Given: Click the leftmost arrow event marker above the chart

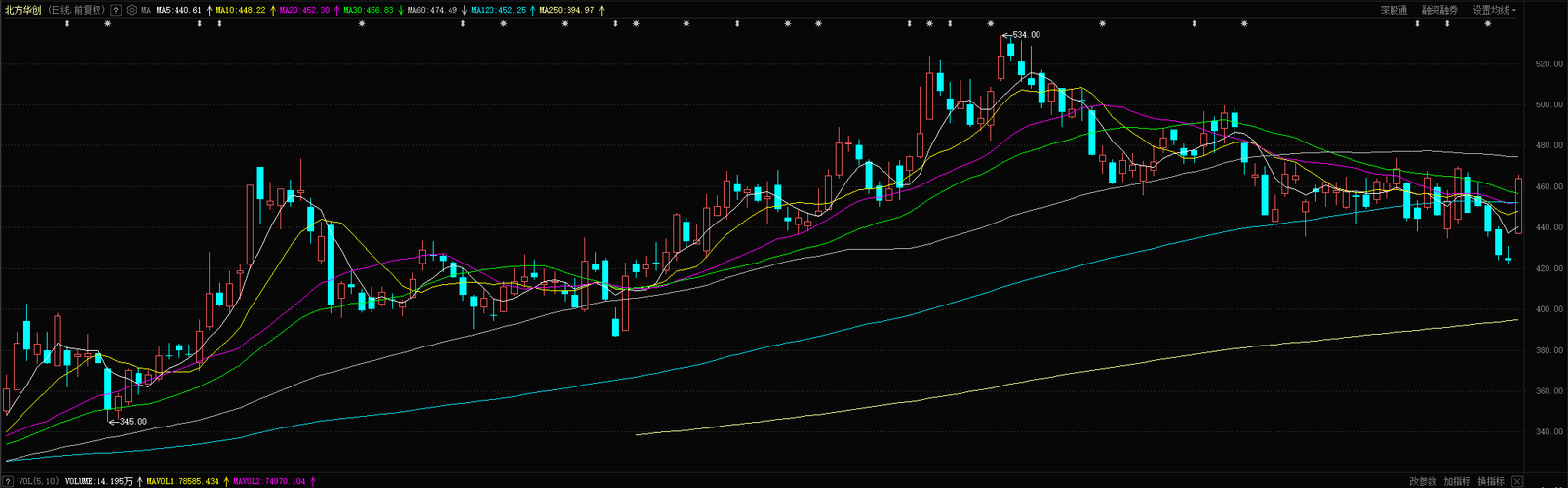Looking at the screenshot, I should 67,23.
